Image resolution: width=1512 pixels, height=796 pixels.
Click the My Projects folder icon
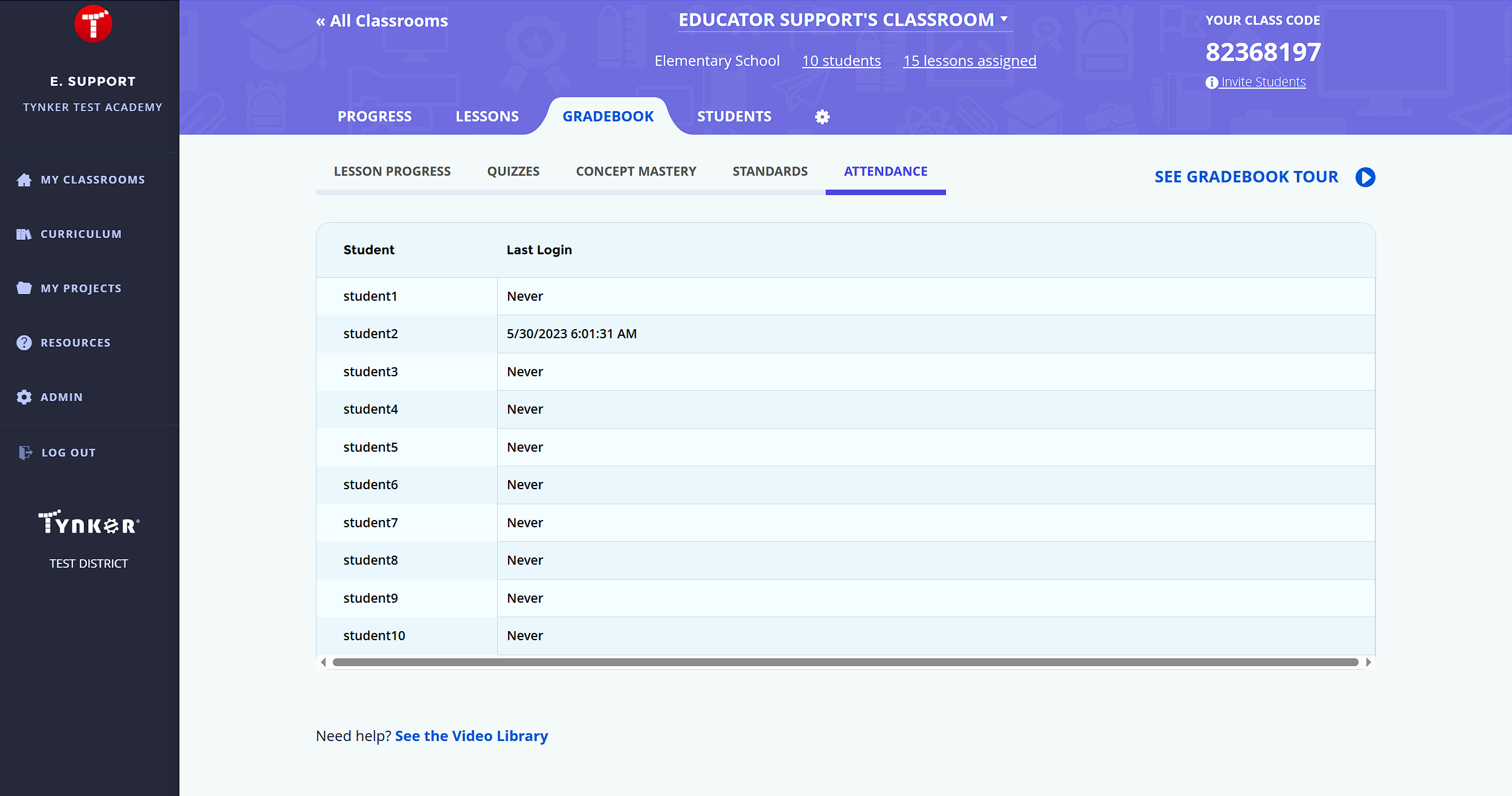24,288
